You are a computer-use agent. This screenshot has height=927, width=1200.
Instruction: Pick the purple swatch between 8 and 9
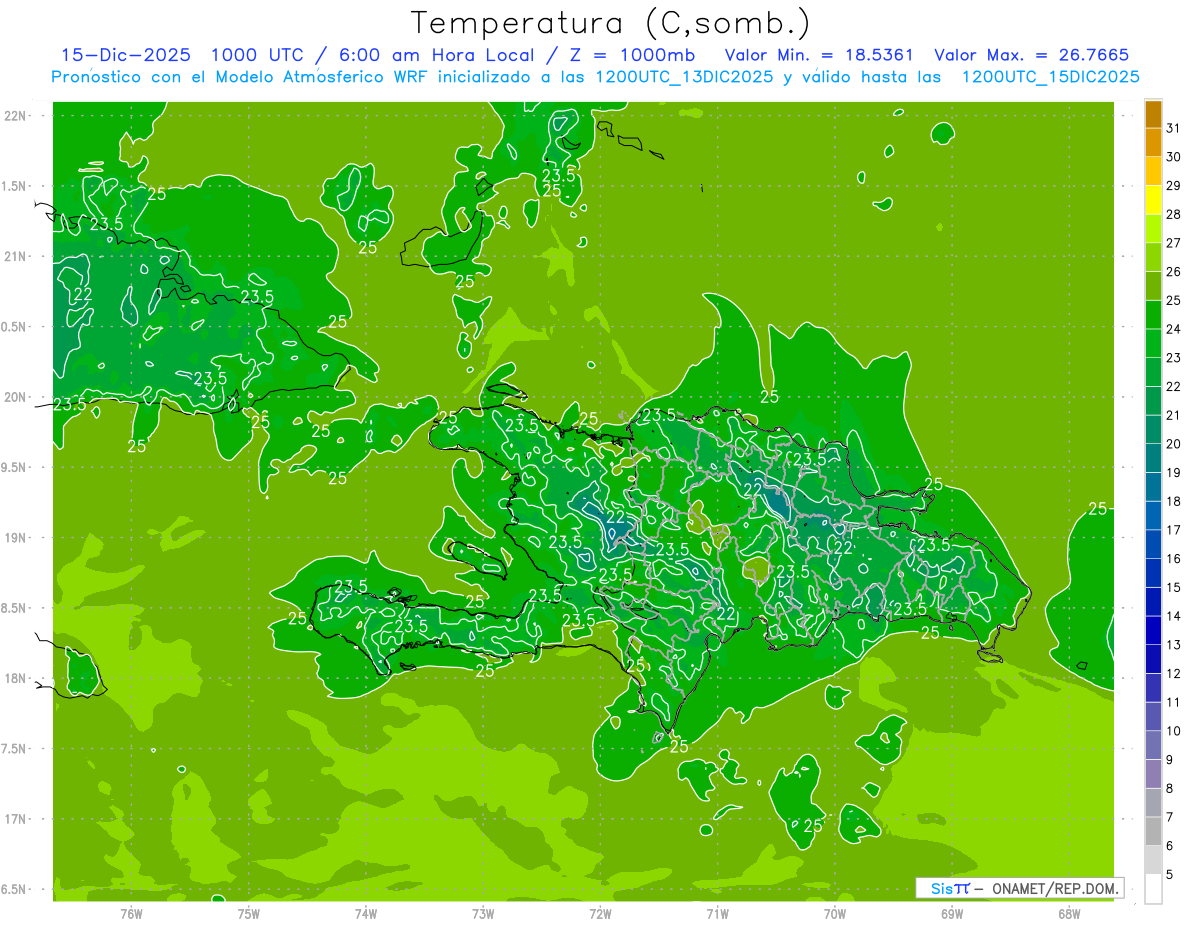pyautogui.click(x=1153, y=774)
